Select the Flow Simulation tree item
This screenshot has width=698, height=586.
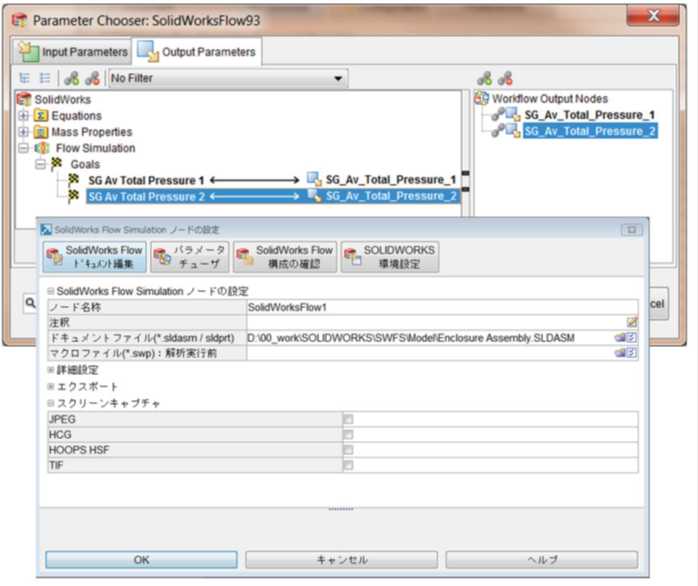click(x=95, y=148)
